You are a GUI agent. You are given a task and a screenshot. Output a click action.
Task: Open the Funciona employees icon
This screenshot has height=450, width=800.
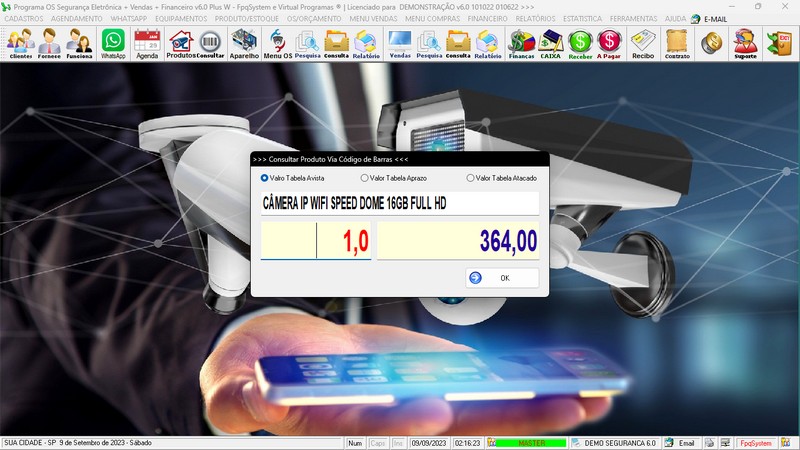pyautogui.click(x=79, y=43)
